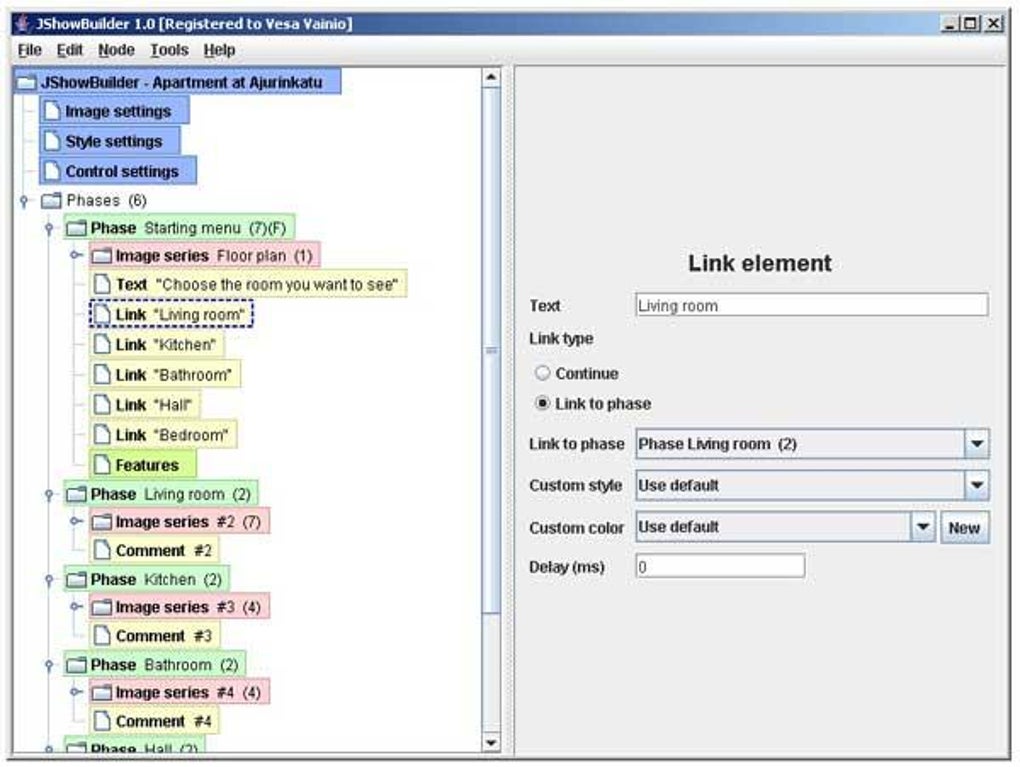Click the Link "Living room" page icon
The height and width of the screenshot is (767, 1020).
coord(102,314)
